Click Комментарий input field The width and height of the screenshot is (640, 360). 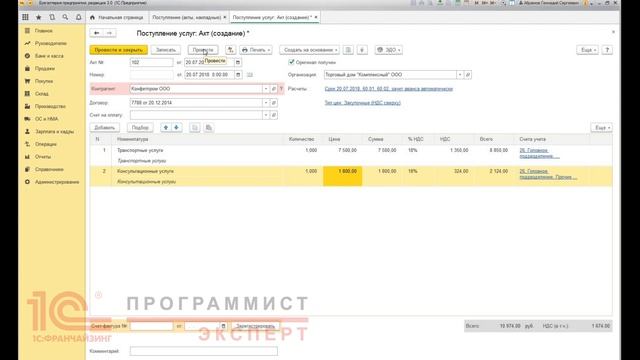pyautogui.click(x=204, y=351)
